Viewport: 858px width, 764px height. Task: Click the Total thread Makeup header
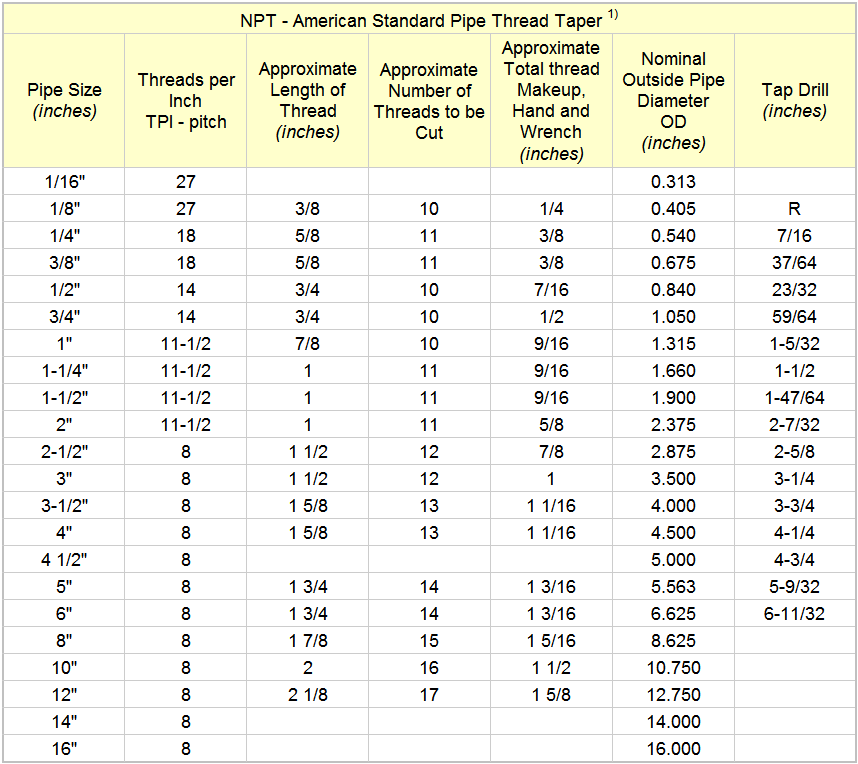coord(551,100)
